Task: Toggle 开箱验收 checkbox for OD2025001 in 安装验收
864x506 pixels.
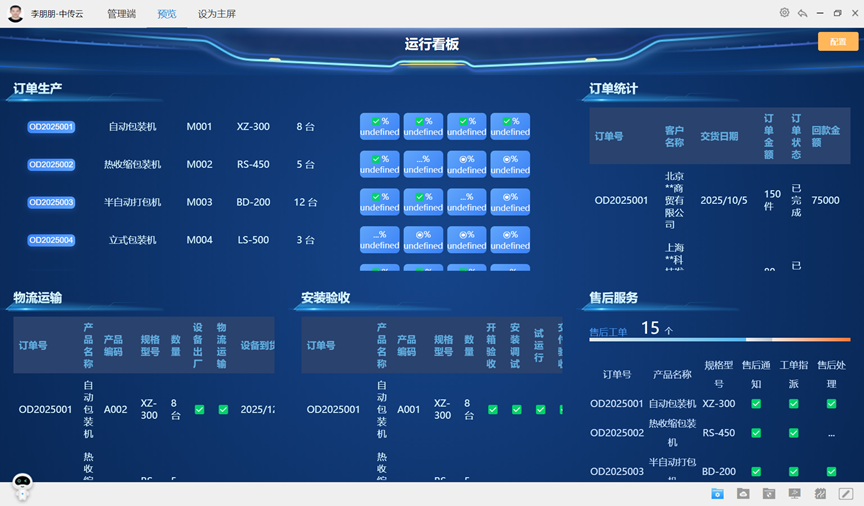Action: pyautogui.click(x=492, y=409)
